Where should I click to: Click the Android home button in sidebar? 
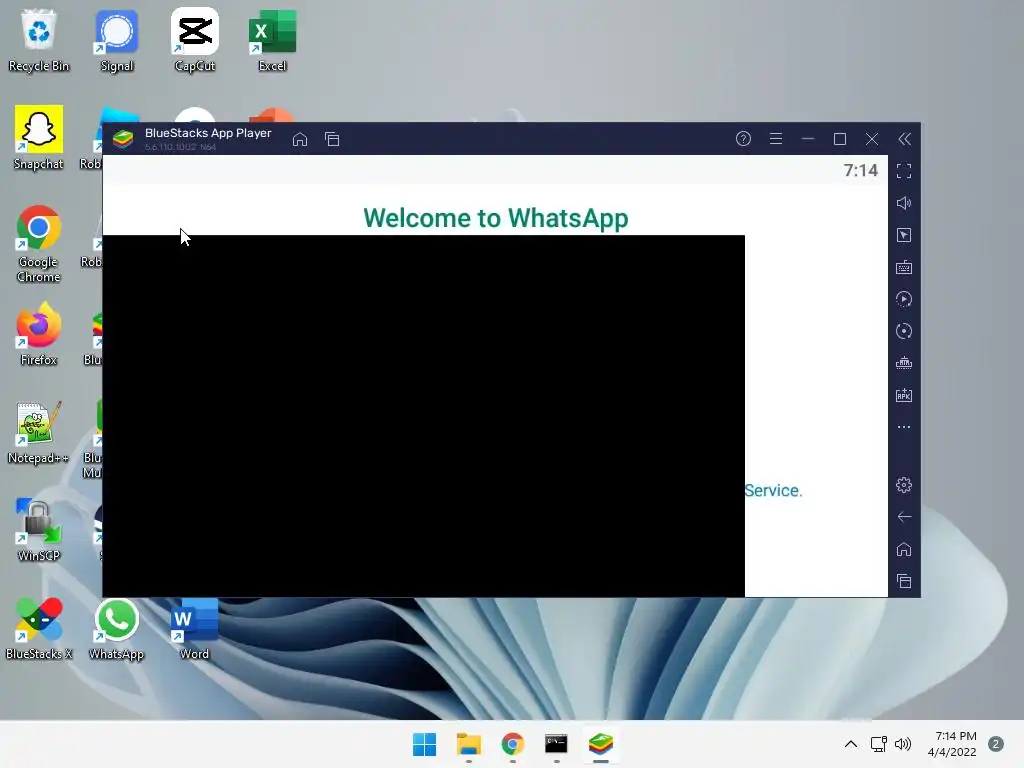tap(904, 549)
